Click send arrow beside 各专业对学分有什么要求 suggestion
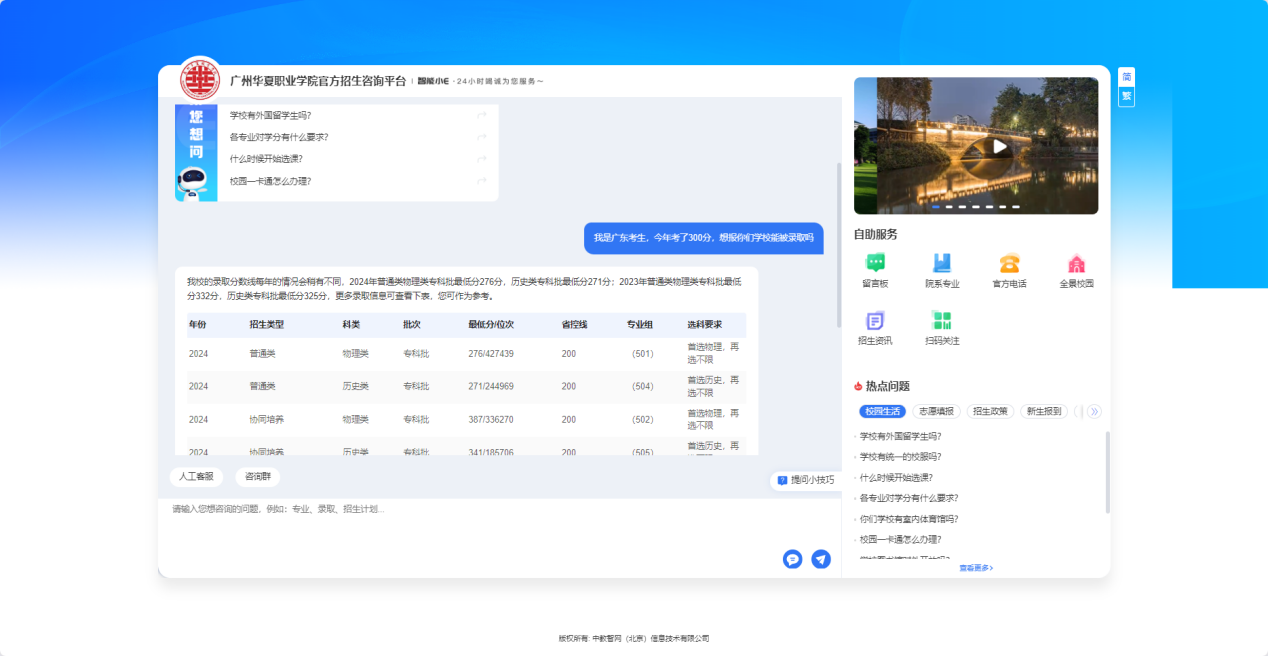This screenshot has width=1268, height=656. coord(482,137)
